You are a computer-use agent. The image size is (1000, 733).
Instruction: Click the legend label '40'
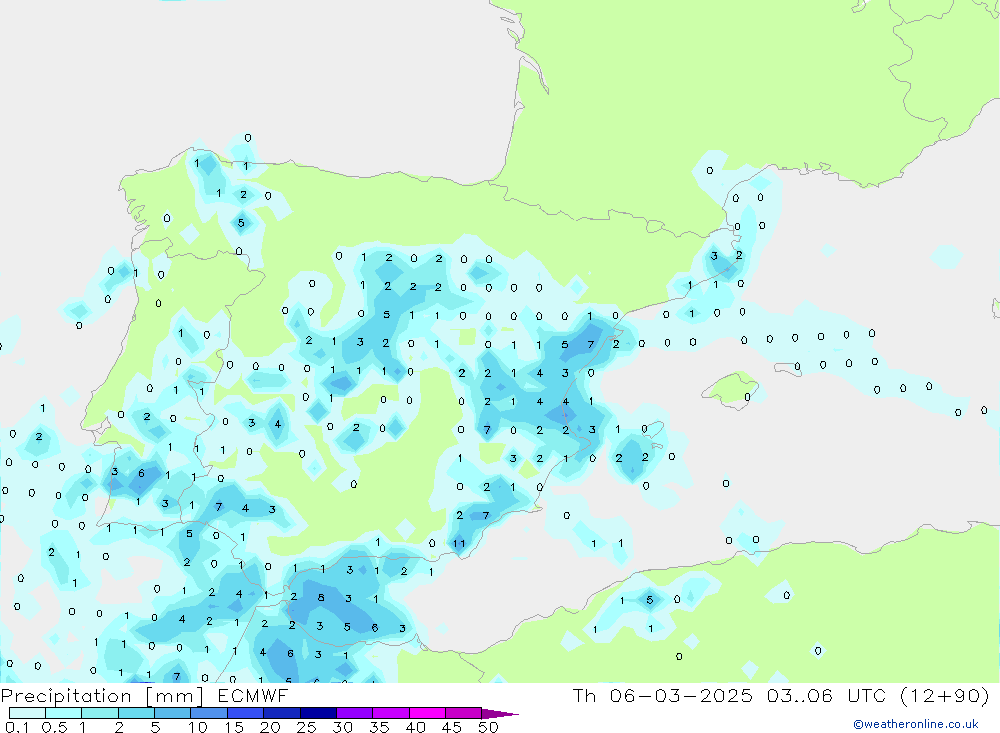pos(415,727)
